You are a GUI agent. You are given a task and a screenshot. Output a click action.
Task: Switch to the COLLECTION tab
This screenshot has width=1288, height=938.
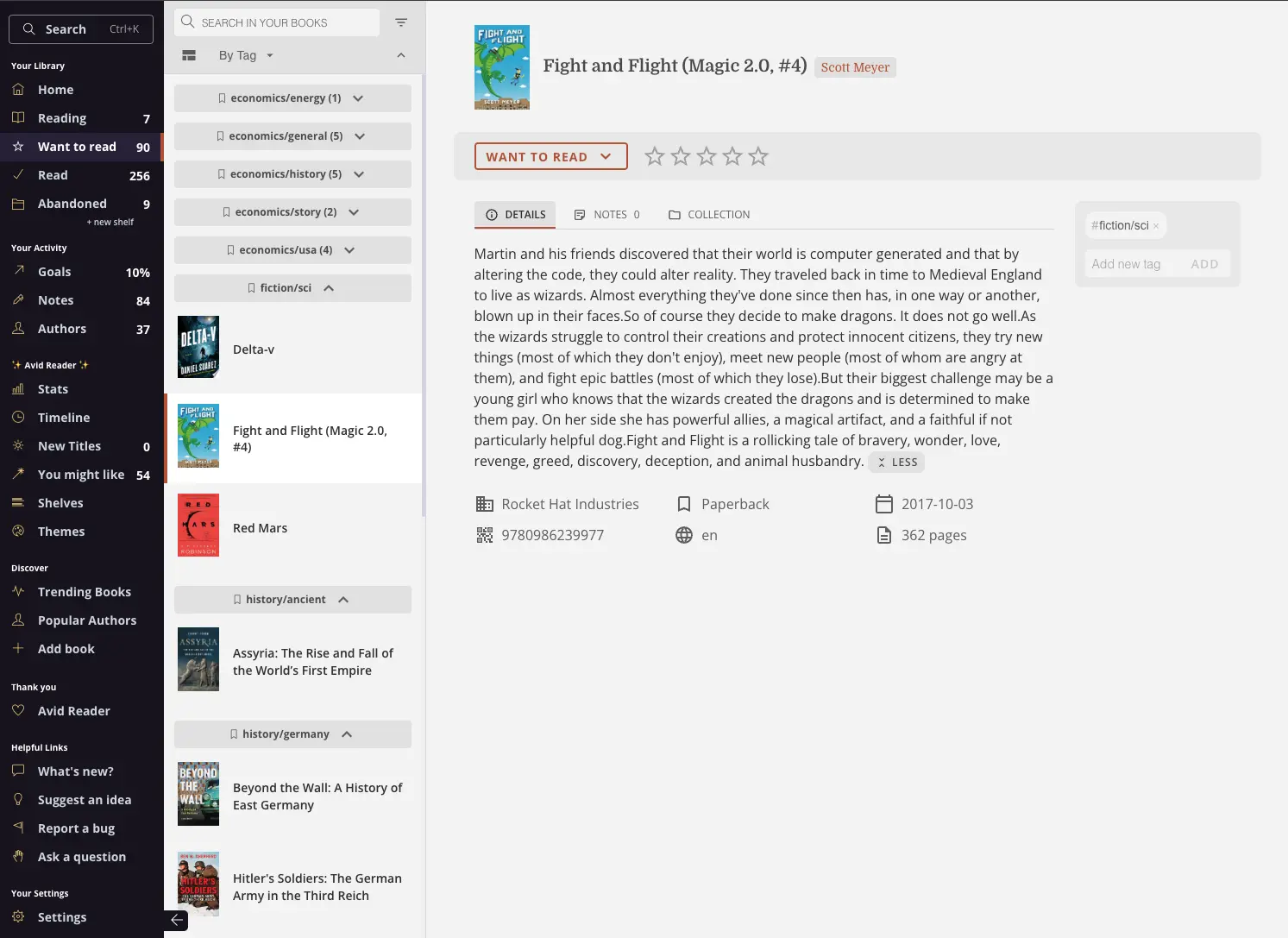click(x=709, y=215)
